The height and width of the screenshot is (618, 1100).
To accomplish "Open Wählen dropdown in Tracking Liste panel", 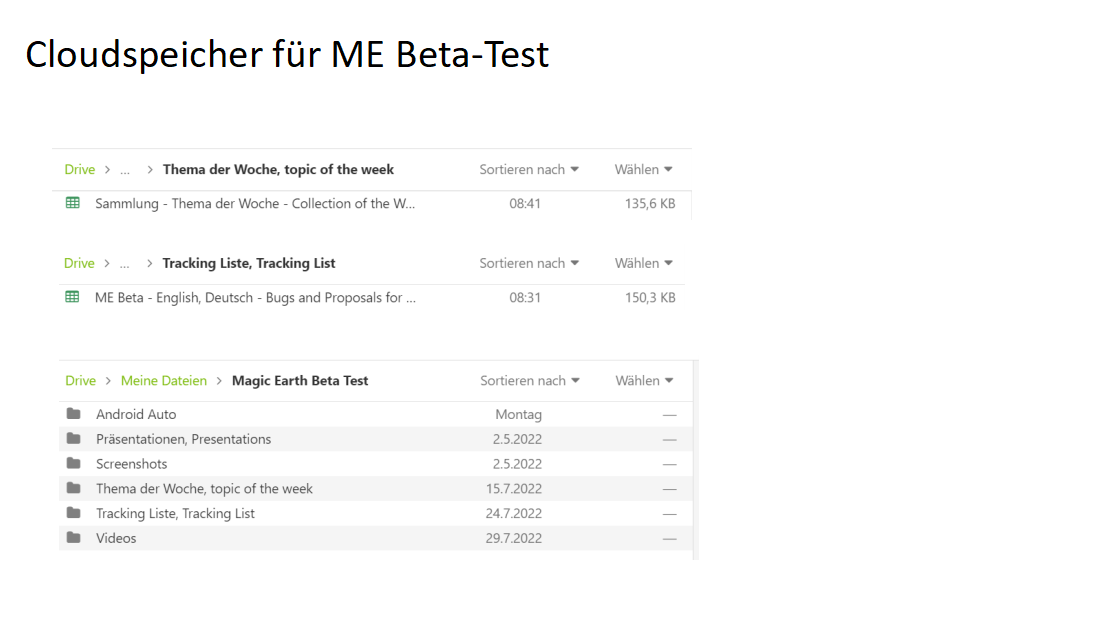I will pyautogui.click(x=643, y=264).
